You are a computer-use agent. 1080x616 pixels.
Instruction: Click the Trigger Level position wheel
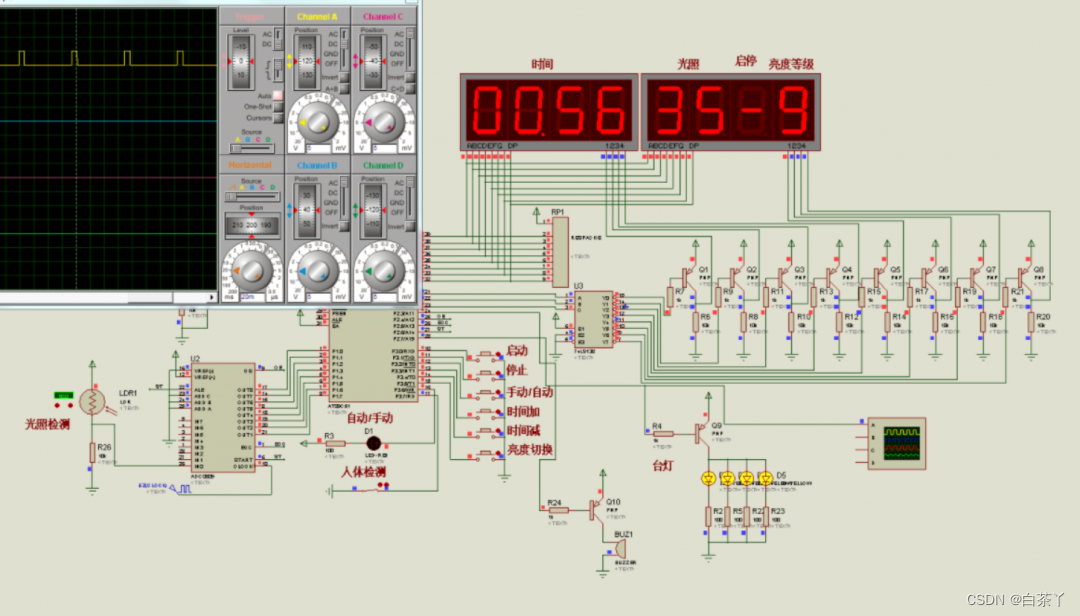241,61
